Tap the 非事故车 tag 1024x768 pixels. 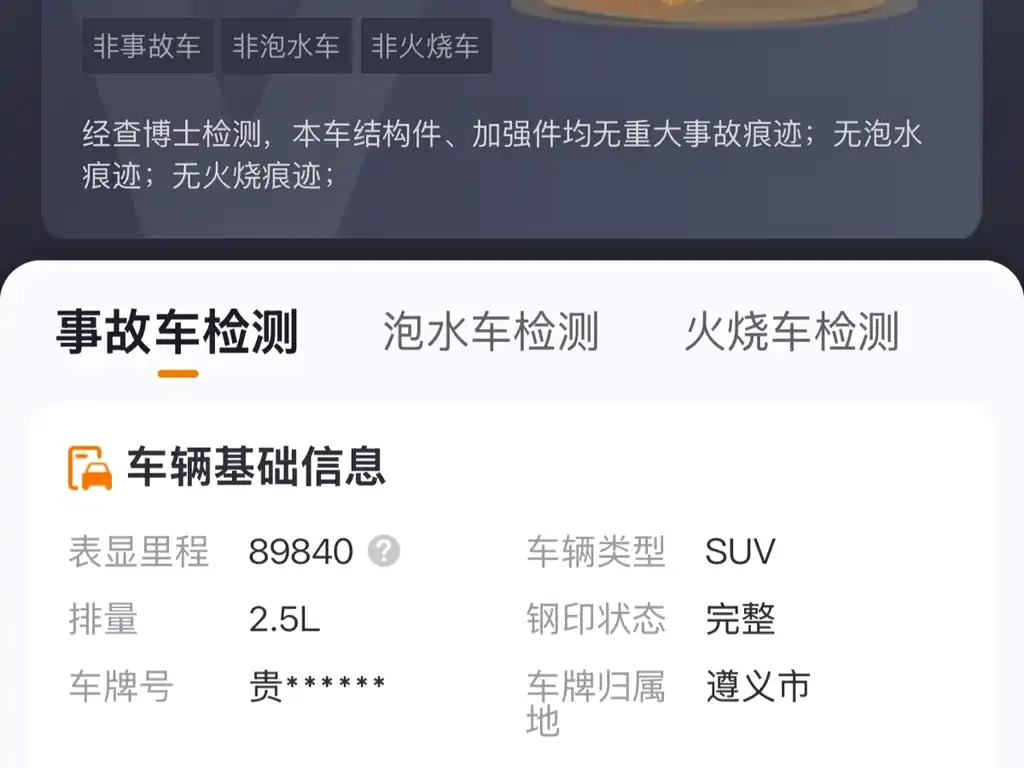pyautogui.click(x=147, y=46)
